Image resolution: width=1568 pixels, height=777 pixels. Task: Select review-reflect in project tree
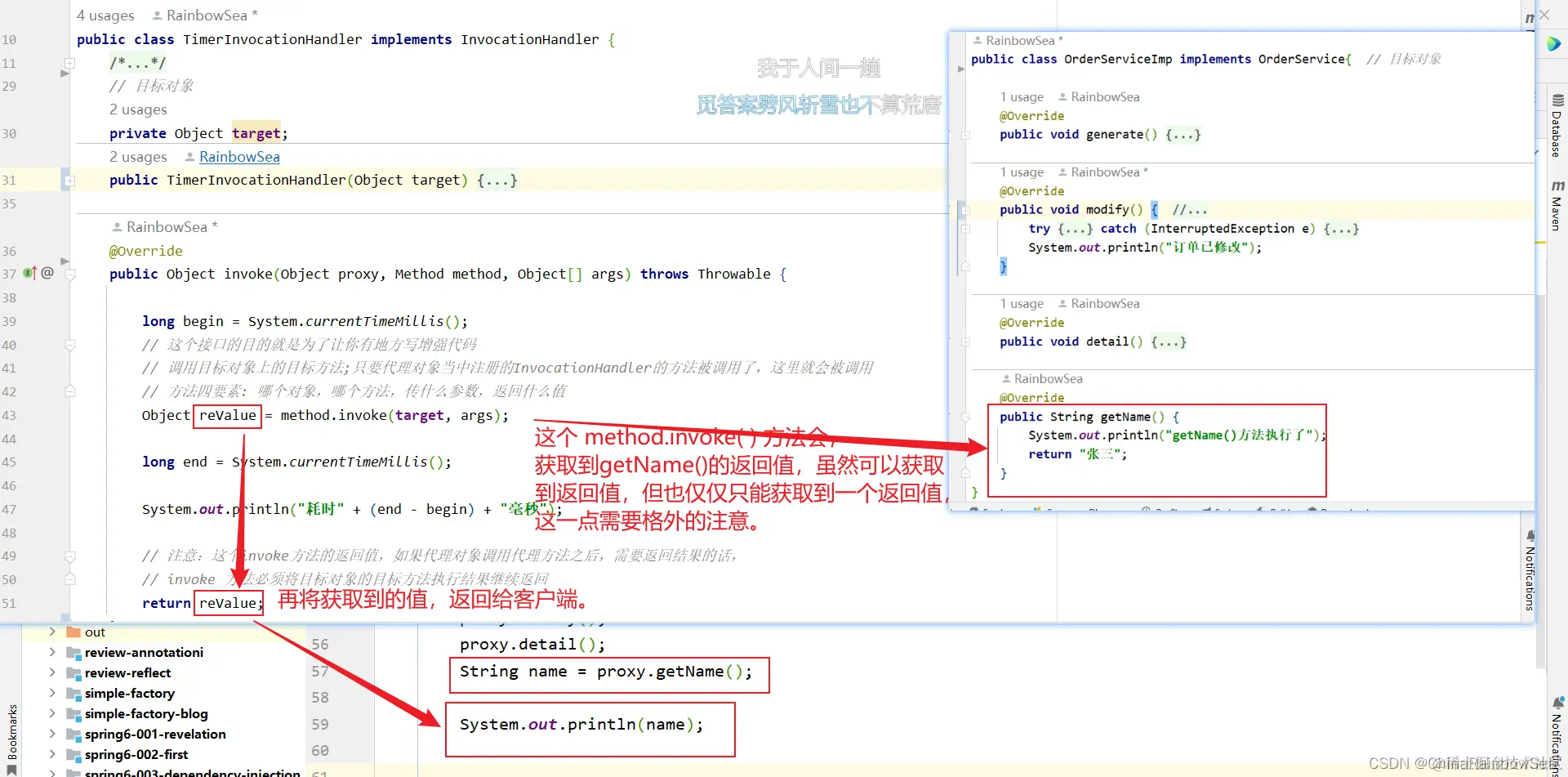pyautogui.click(x=127, y=672)
